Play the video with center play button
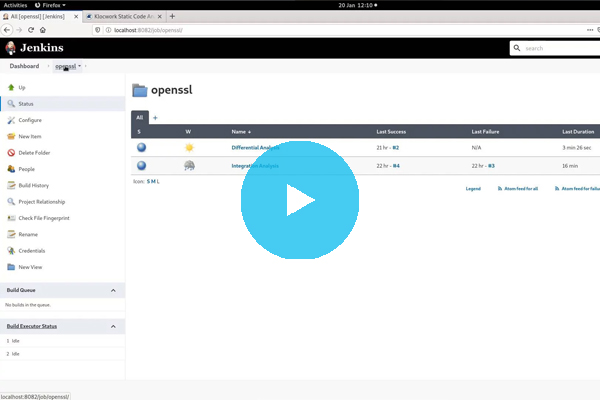The height and width of the screenshot is (400, 600). click(x=300, y=200)
